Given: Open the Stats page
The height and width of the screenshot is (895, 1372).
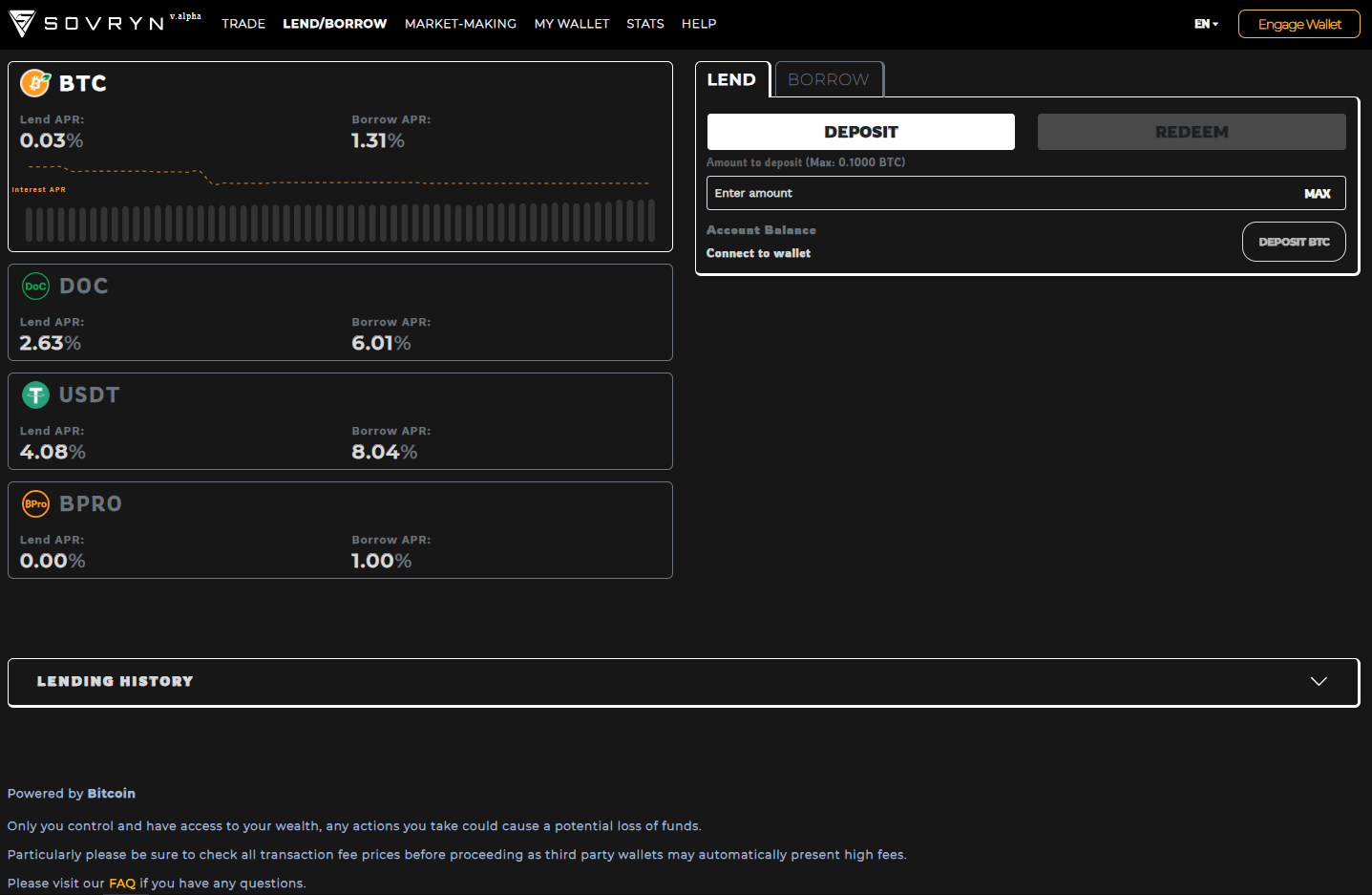Looking at the screenshot, I should coord(645,24).
